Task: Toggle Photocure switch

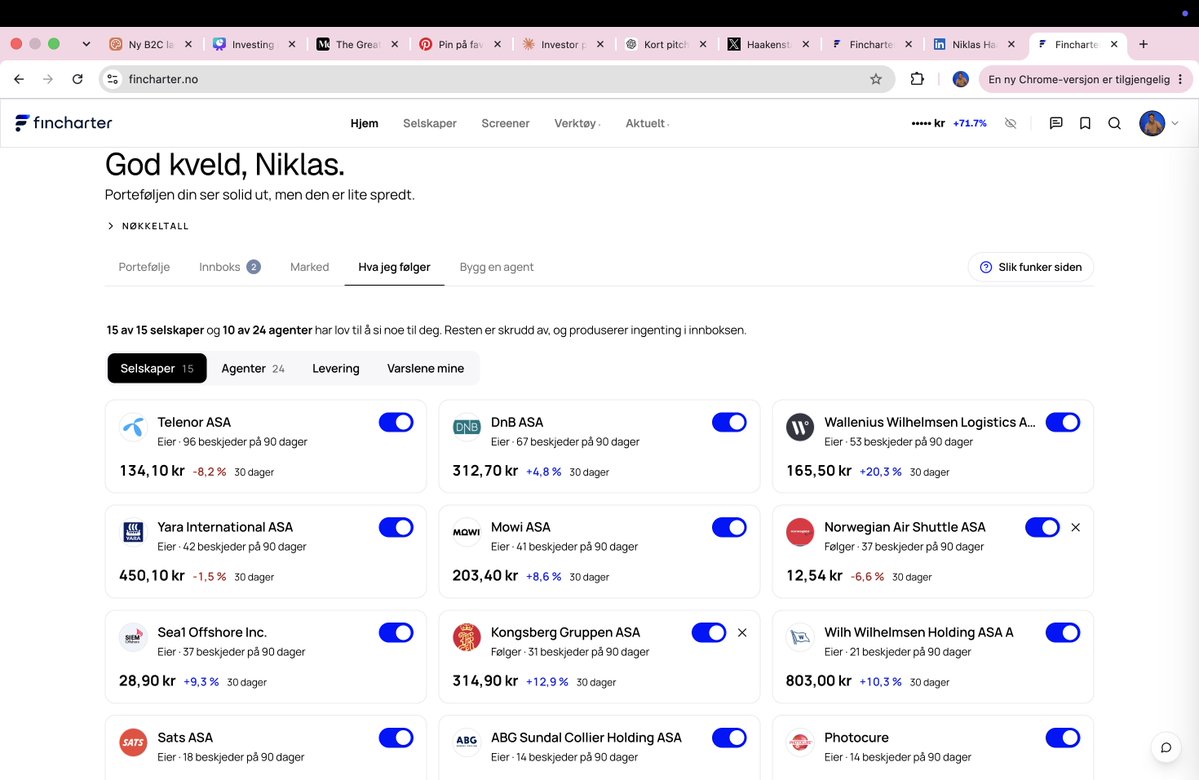Action: pos(1063,738)
